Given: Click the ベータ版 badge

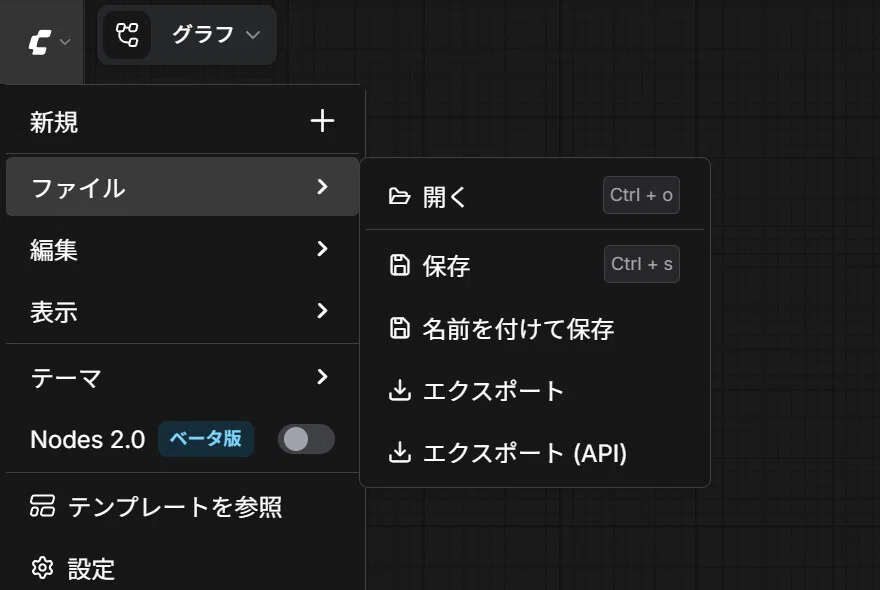Looking at the screenshot, I should click(206, 438).
